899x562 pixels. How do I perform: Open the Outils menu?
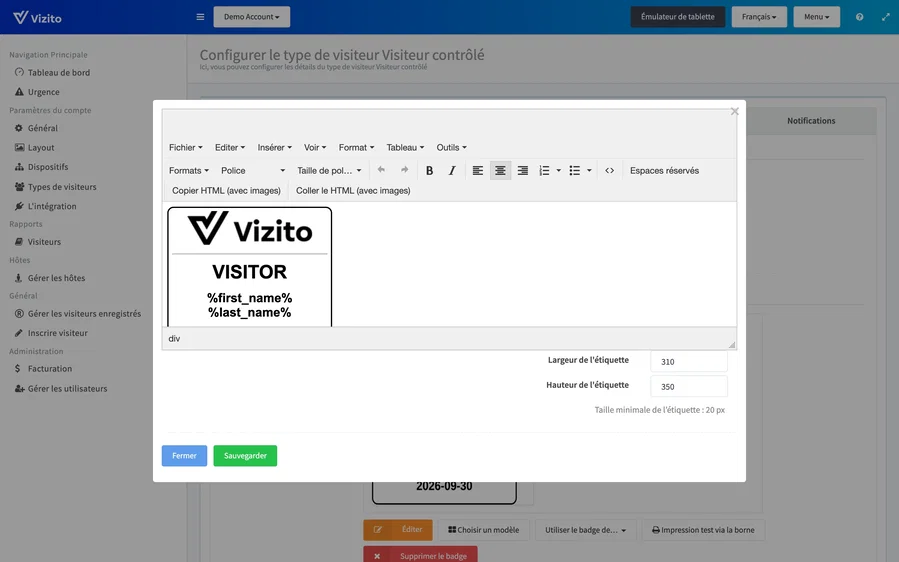451,147
